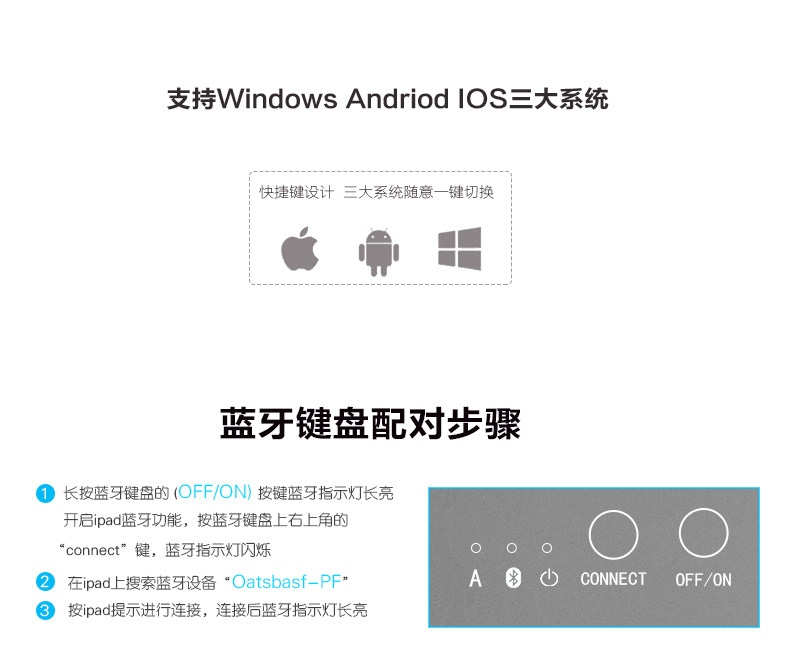Screen dimensions: 790x654
Task: Click the 蓝牙键盘配对步骤 heading
Action: (370, 423)
